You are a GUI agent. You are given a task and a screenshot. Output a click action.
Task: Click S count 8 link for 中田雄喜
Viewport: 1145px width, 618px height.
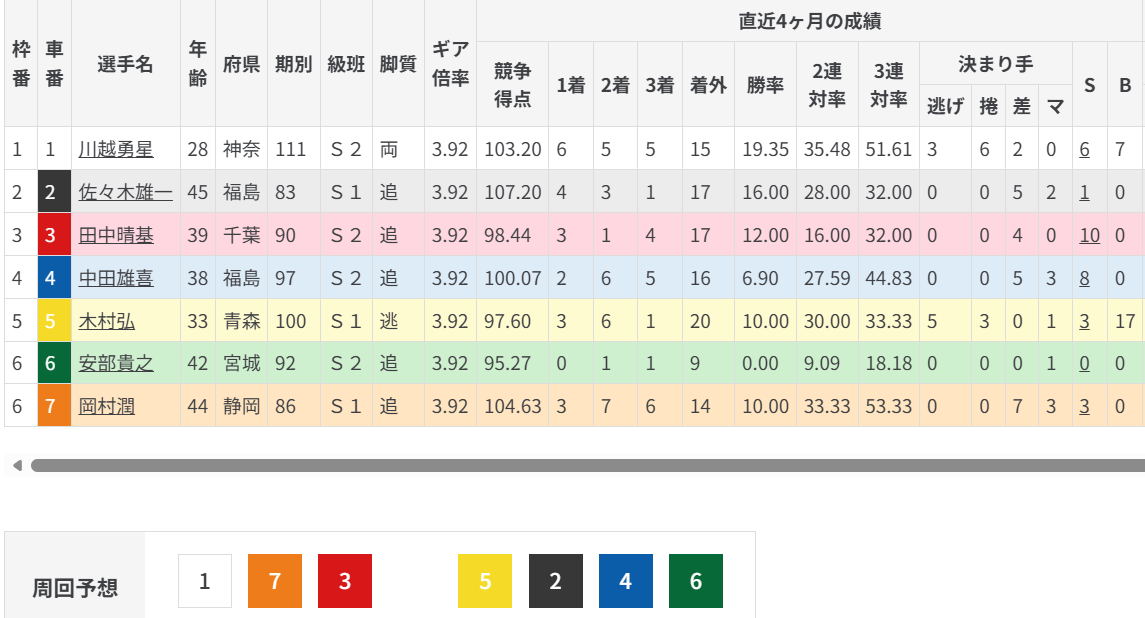pos(1084,278)
